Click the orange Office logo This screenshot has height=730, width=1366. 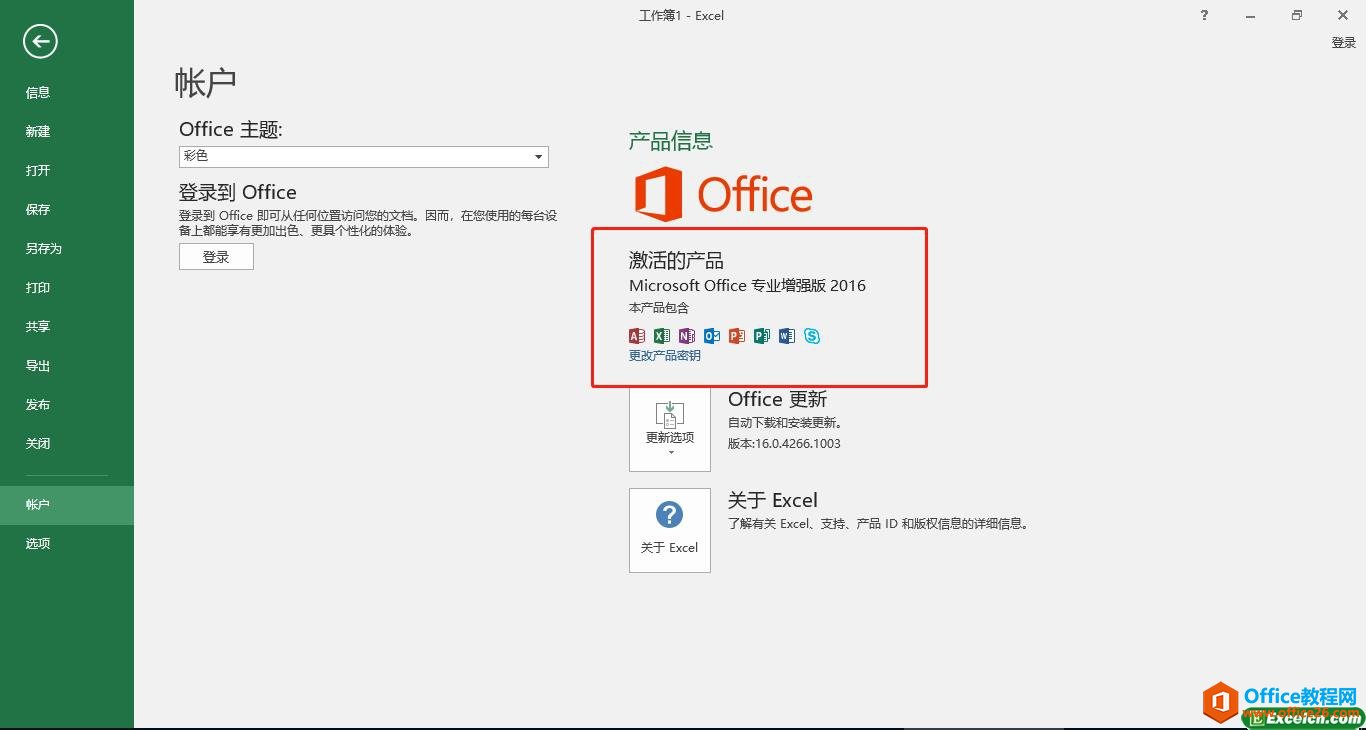[724, 194]
